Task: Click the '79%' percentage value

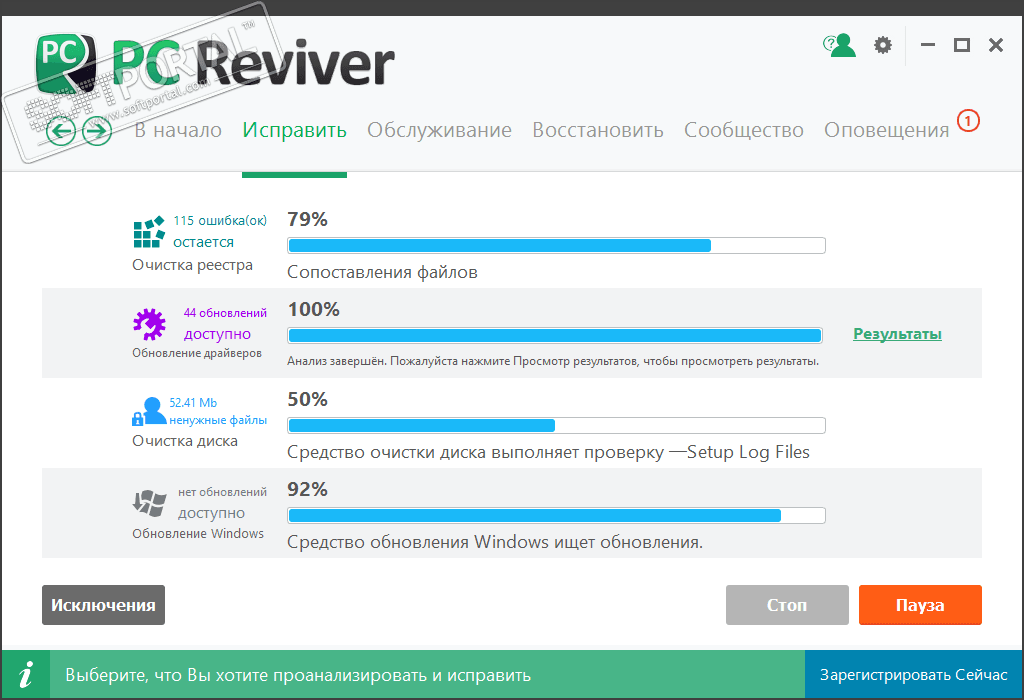Action: click(308, 219)
